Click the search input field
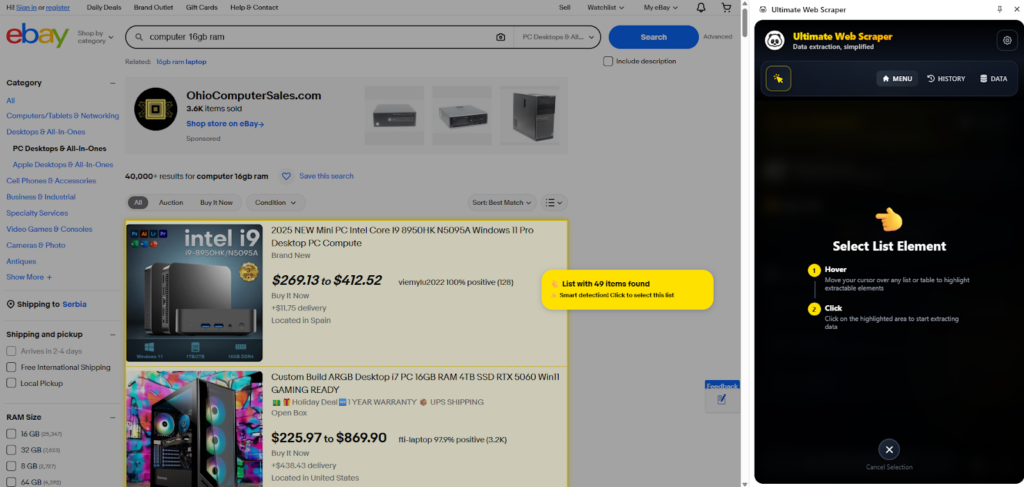The width and height of the screenshot is (1024, 487). [319, 37]
